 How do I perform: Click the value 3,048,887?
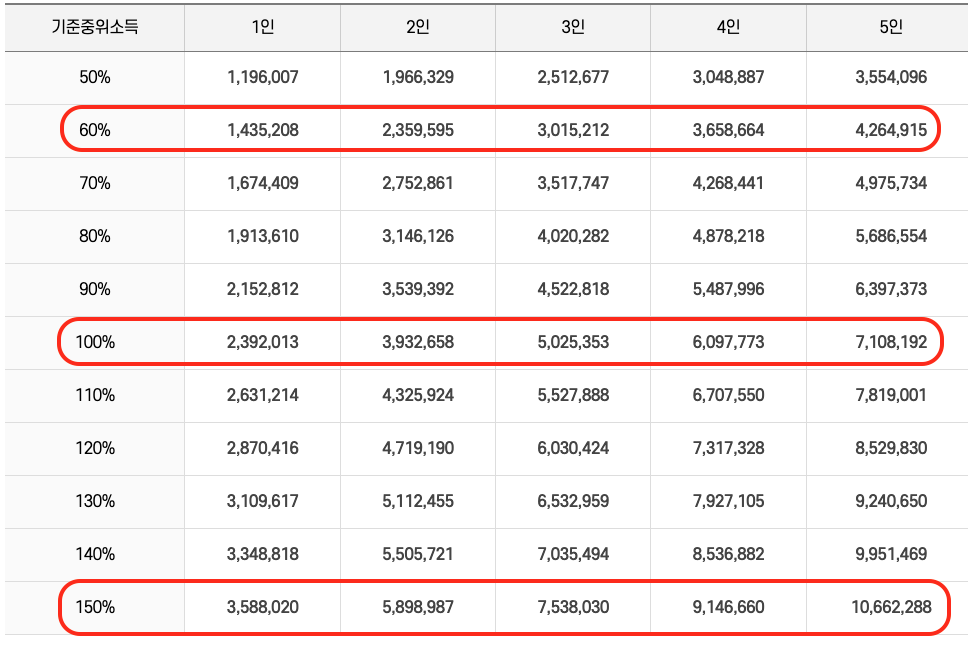tap(728, 77)
